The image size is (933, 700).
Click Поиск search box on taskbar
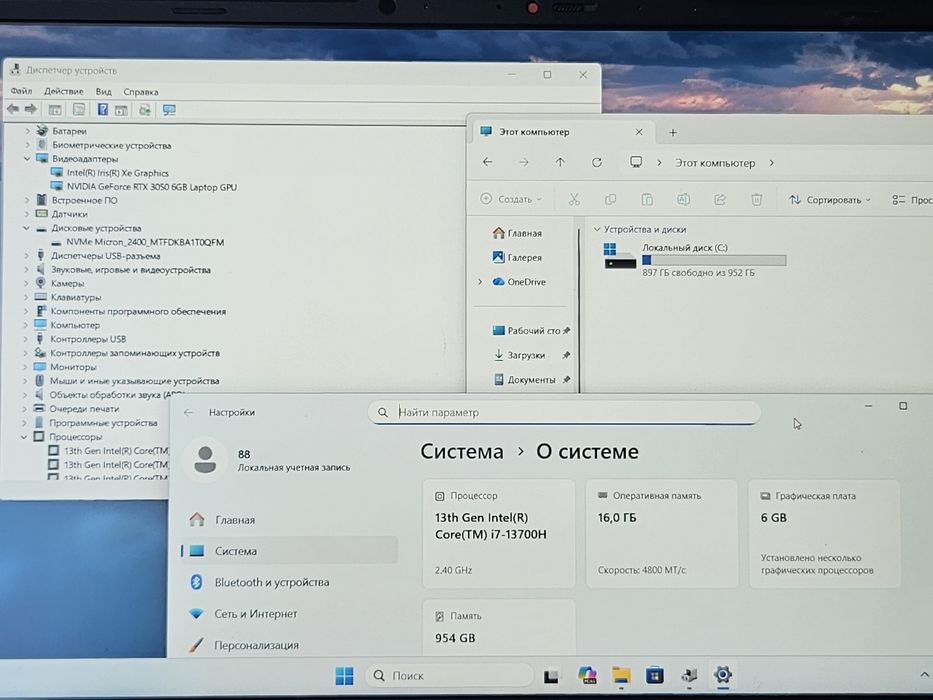pyautogui.click(x=449, y=676)
